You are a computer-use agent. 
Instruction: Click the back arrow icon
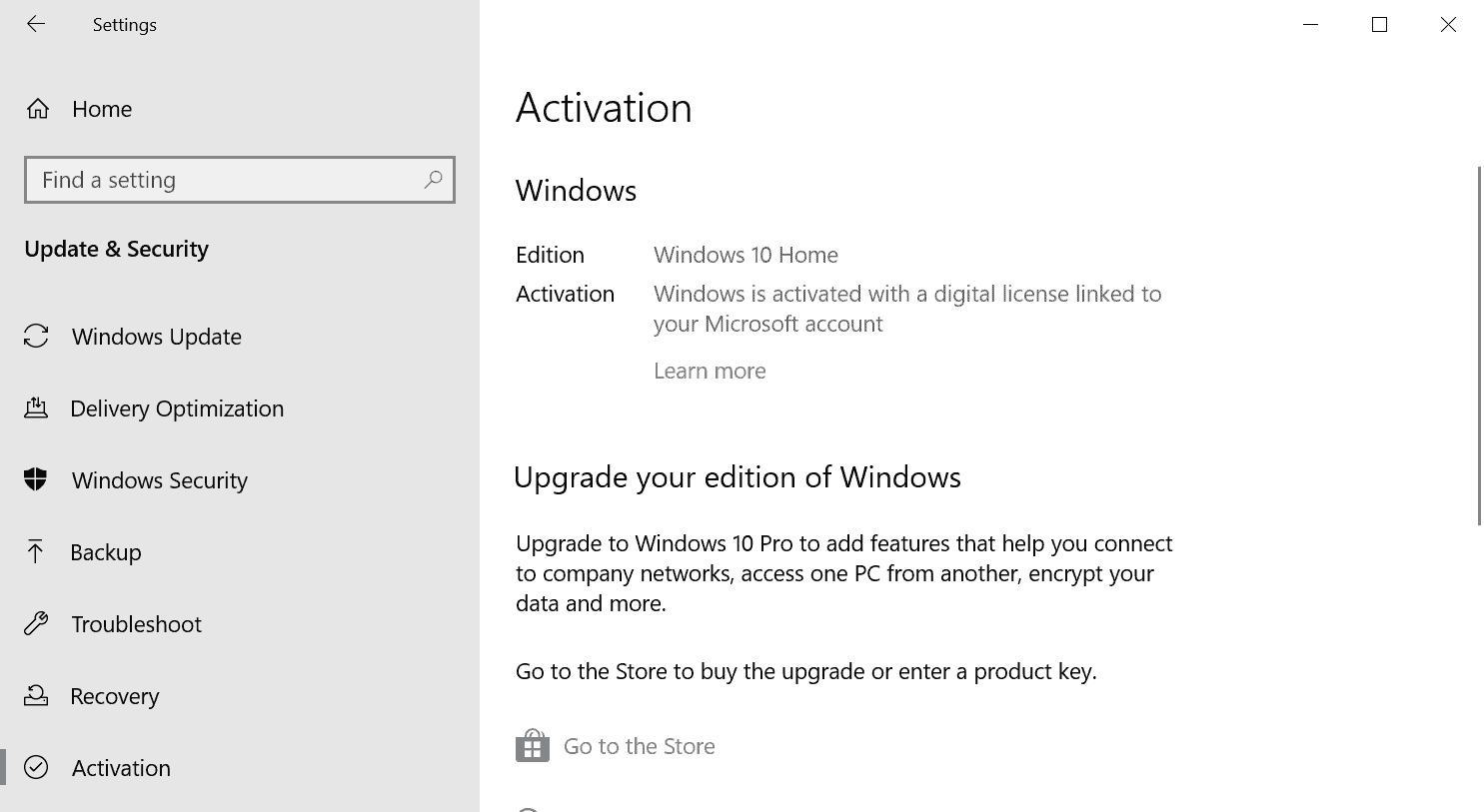point(36,25)
